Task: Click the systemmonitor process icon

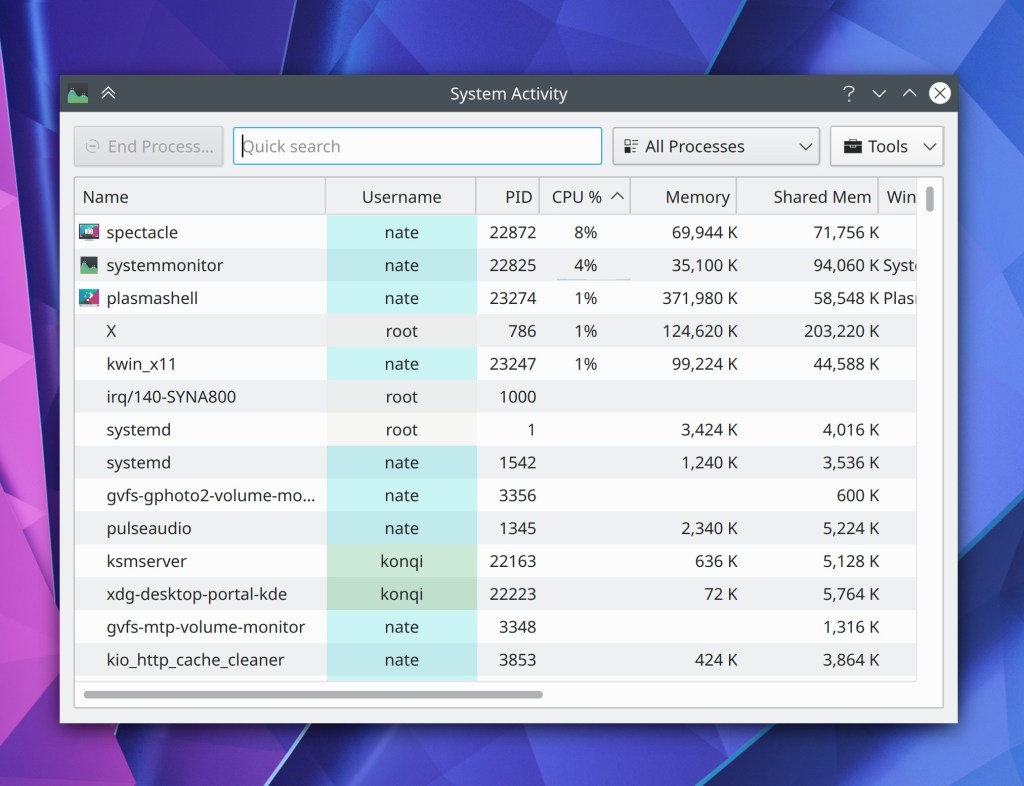Action: coord(89,265)
